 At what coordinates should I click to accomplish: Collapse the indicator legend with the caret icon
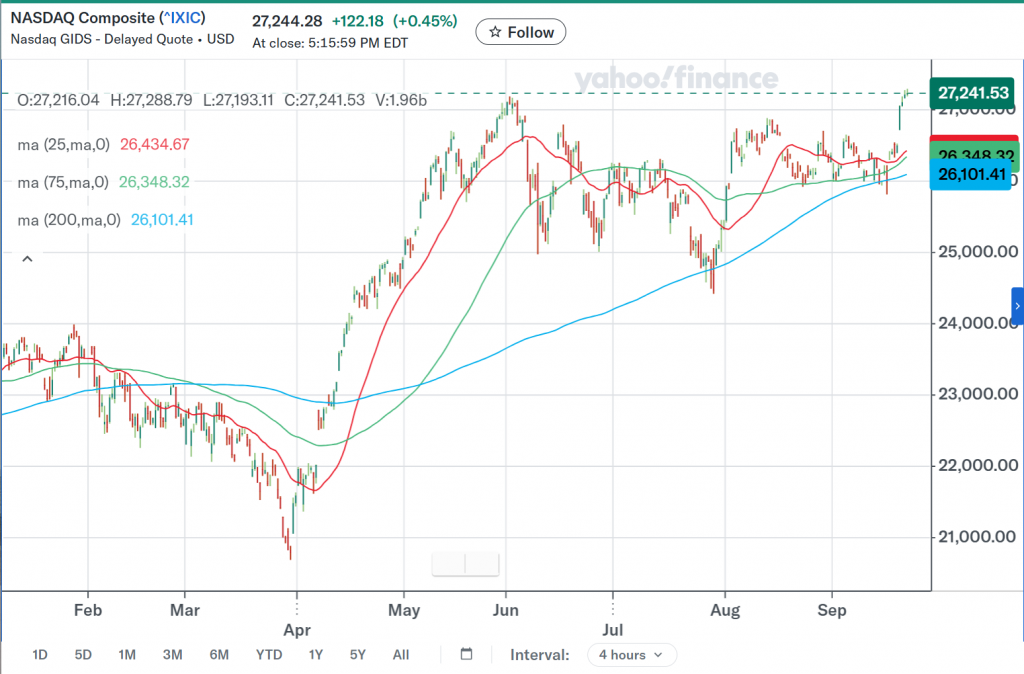click(27, 259)
